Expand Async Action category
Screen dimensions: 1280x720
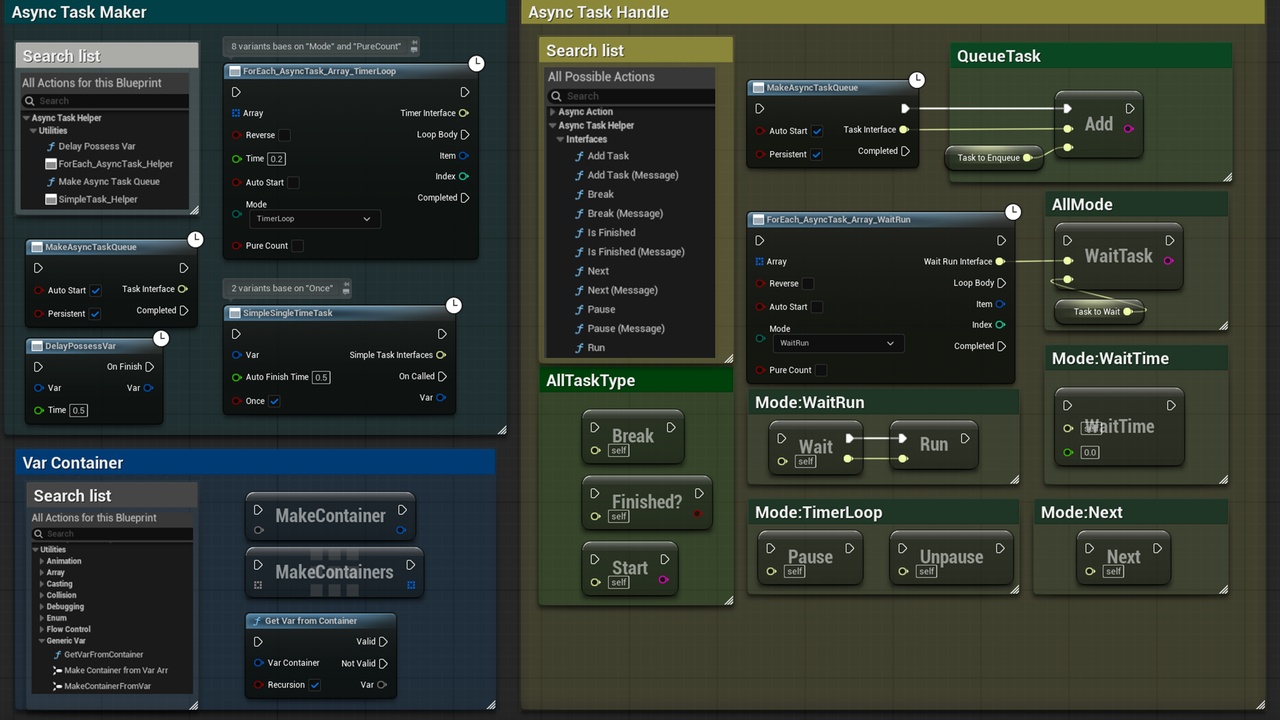(x=553, y=112)
